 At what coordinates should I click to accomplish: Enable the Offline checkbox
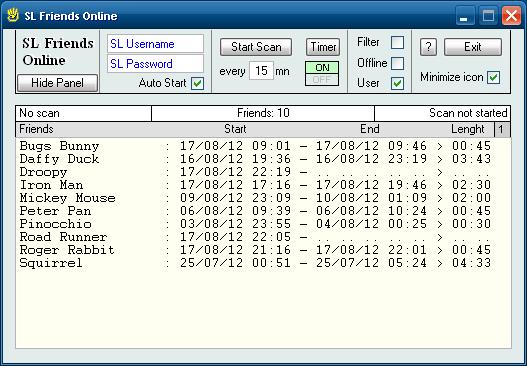(x=397, y=63)
